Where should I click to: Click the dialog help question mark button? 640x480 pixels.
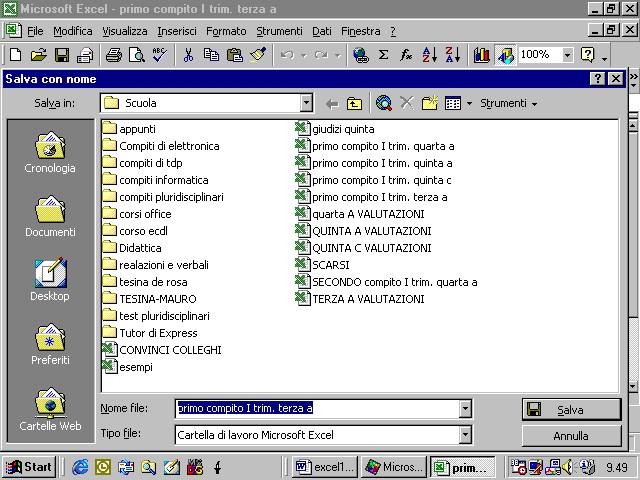click(x=598, y=78)
